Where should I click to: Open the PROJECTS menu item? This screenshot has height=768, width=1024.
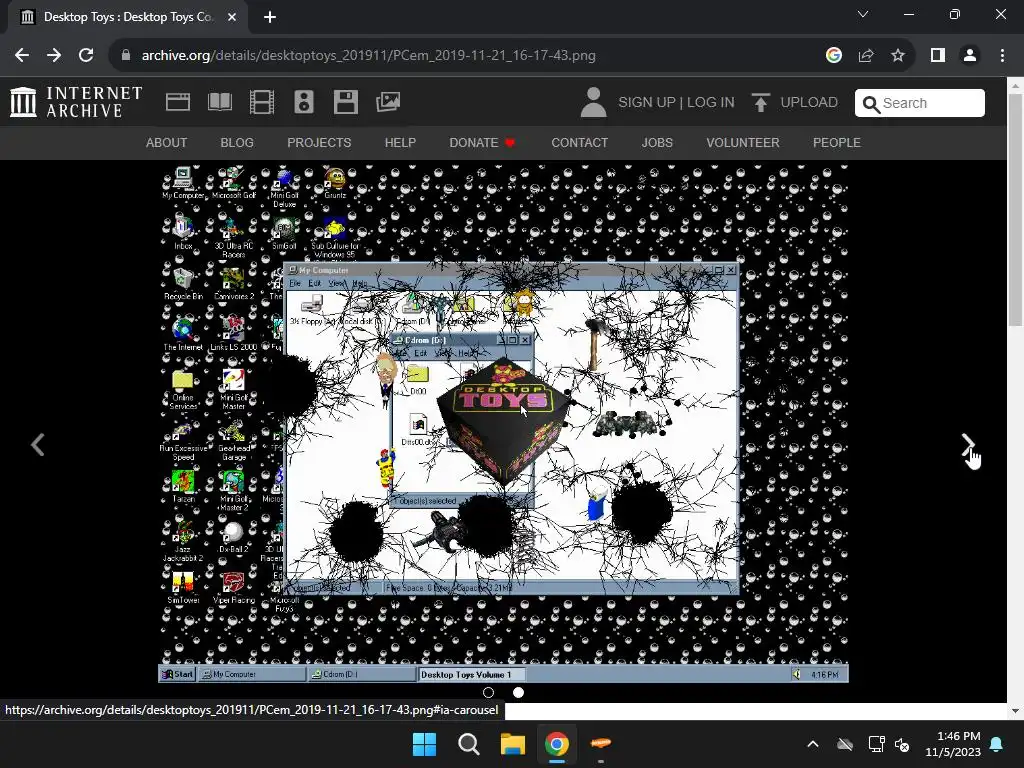point(319,142)
